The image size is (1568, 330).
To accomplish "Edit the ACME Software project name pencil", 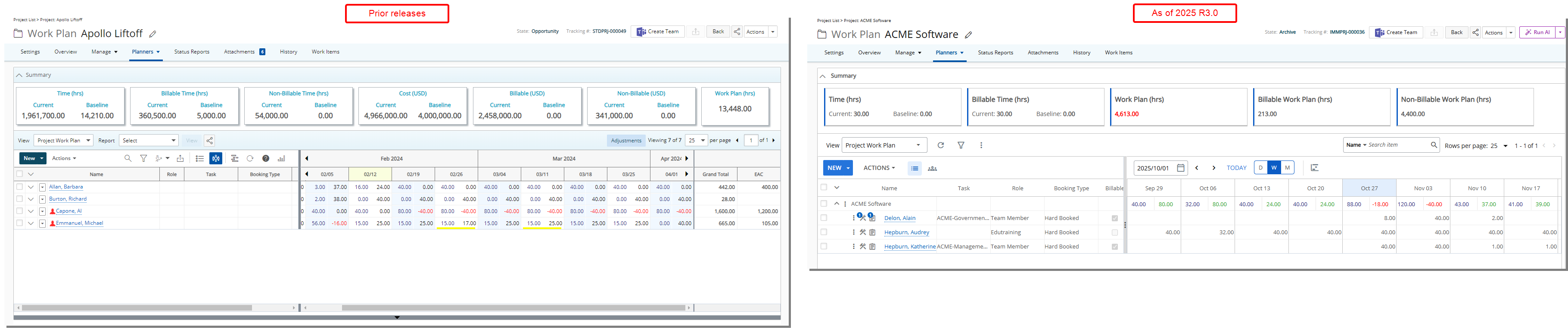I will pyautogui.click(x=968, y=35).
